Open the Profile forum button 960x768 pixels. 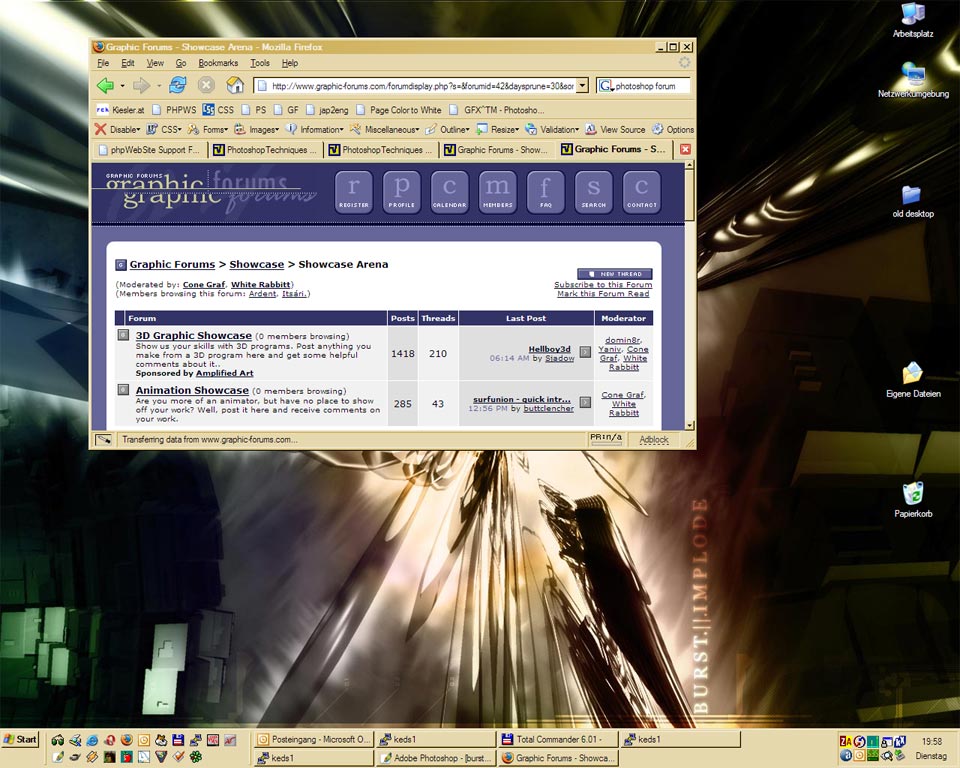tap(401, 192)
